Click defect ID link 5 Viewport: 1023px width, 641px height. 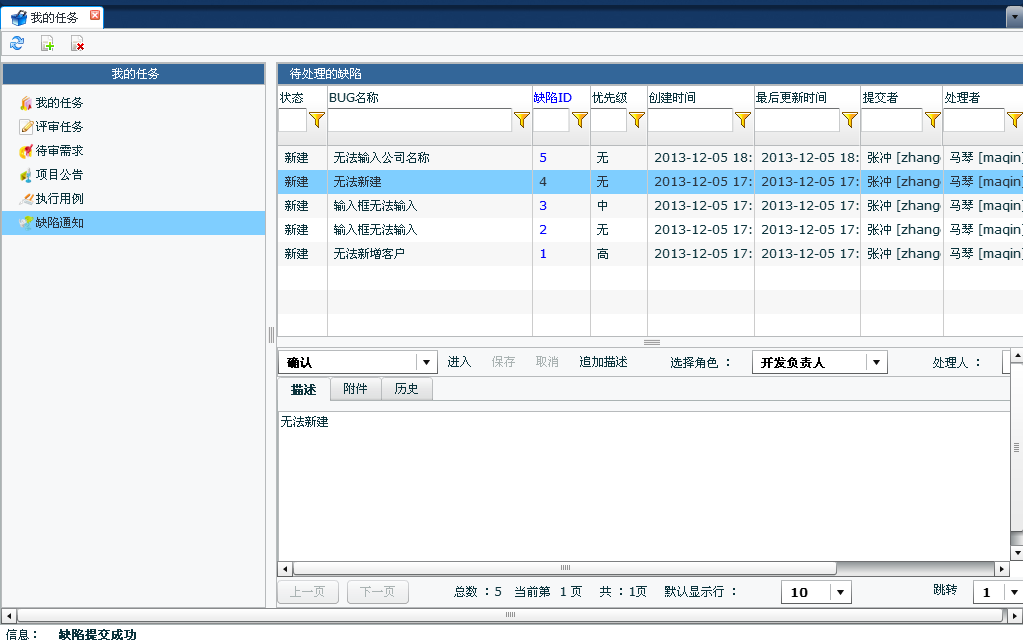coord(543,158)
